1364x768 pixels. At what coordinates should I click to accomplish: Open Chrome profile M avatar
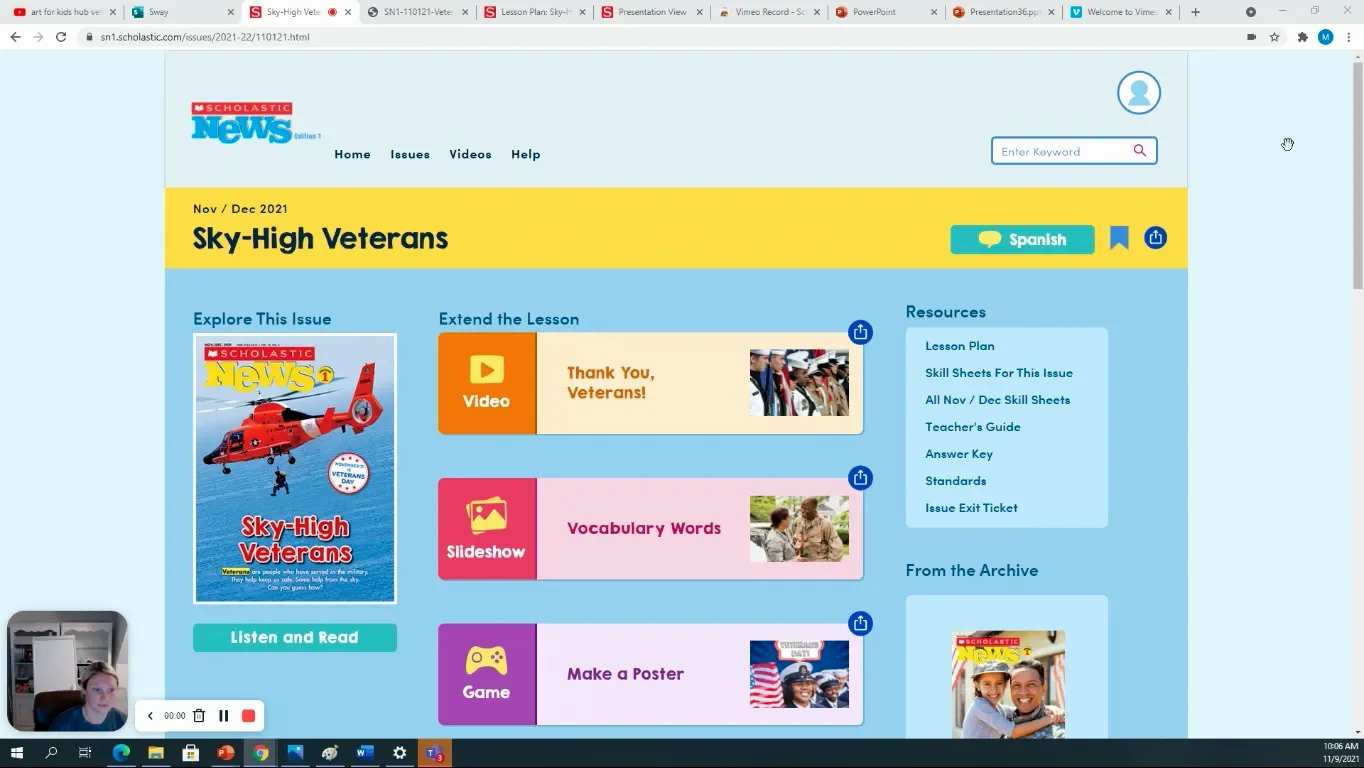point(1326,37)
